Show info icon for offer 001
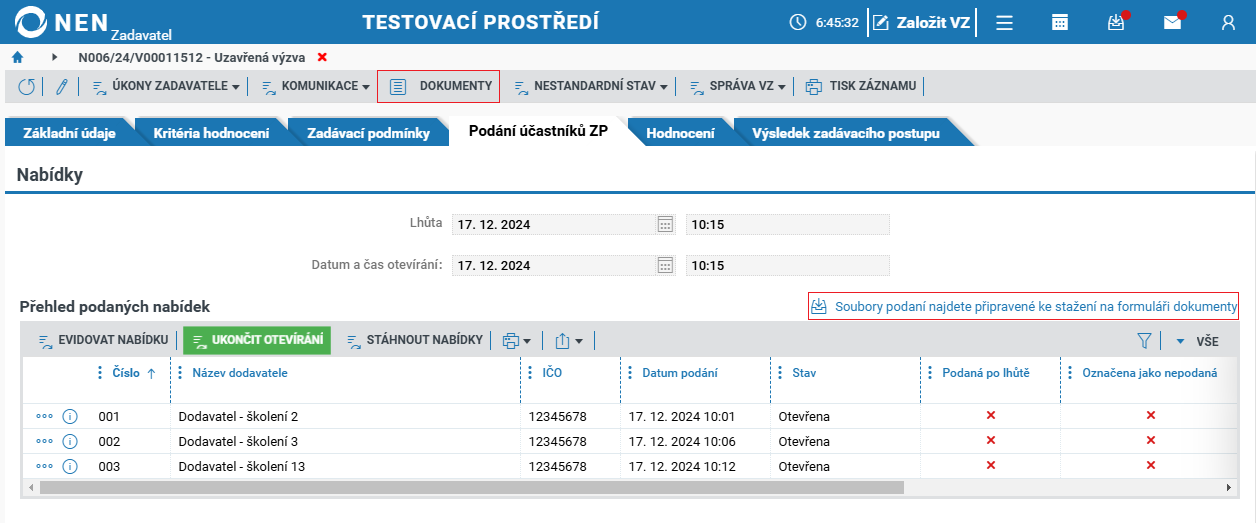Viewport: 1256px width, 523px height. pos(70,416)
